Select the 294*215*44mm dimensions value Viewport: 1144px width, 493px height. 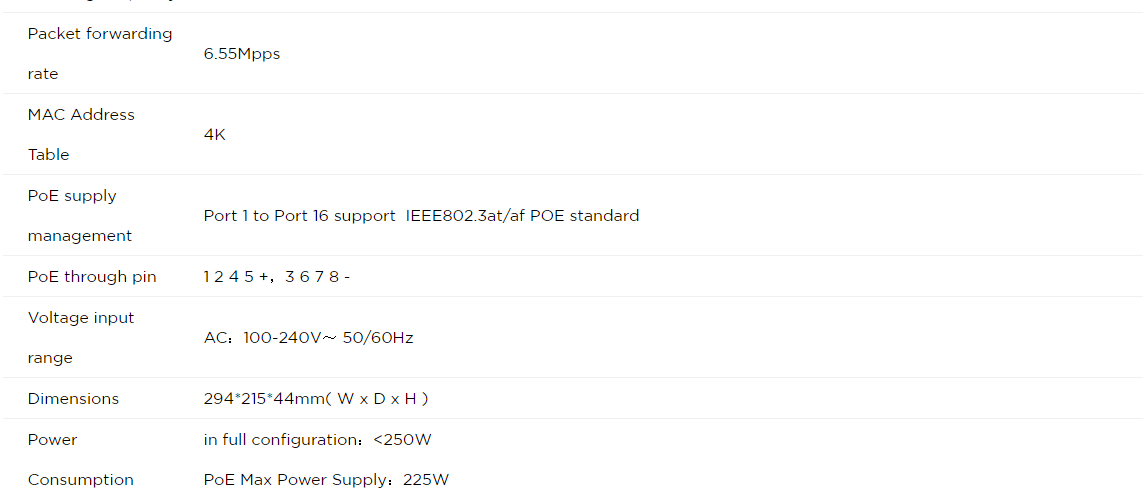tap(316, 399)
